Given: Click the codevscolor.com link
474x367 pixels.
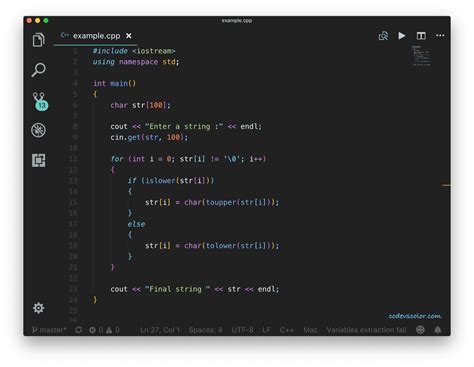Looking at the screenshot, I should [415, 316].
